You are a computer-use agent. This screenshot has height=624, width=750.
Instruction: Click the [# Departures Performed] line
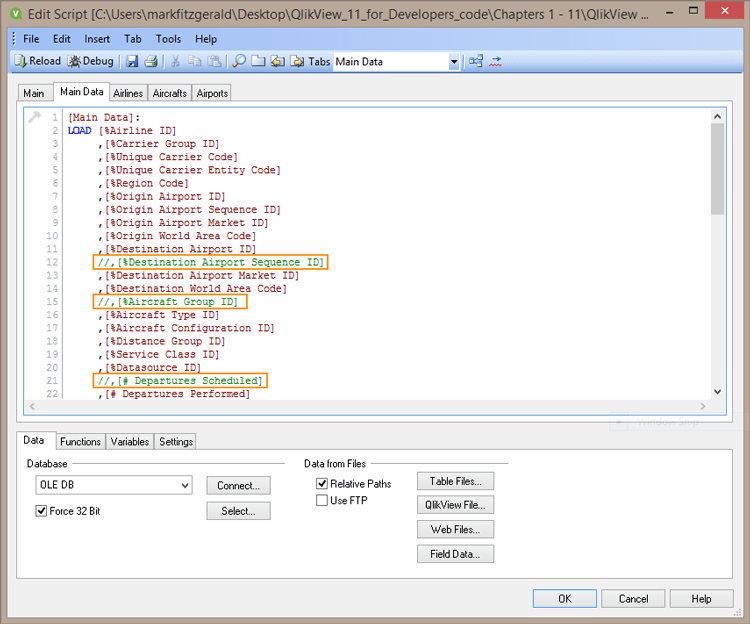point(174,394)
